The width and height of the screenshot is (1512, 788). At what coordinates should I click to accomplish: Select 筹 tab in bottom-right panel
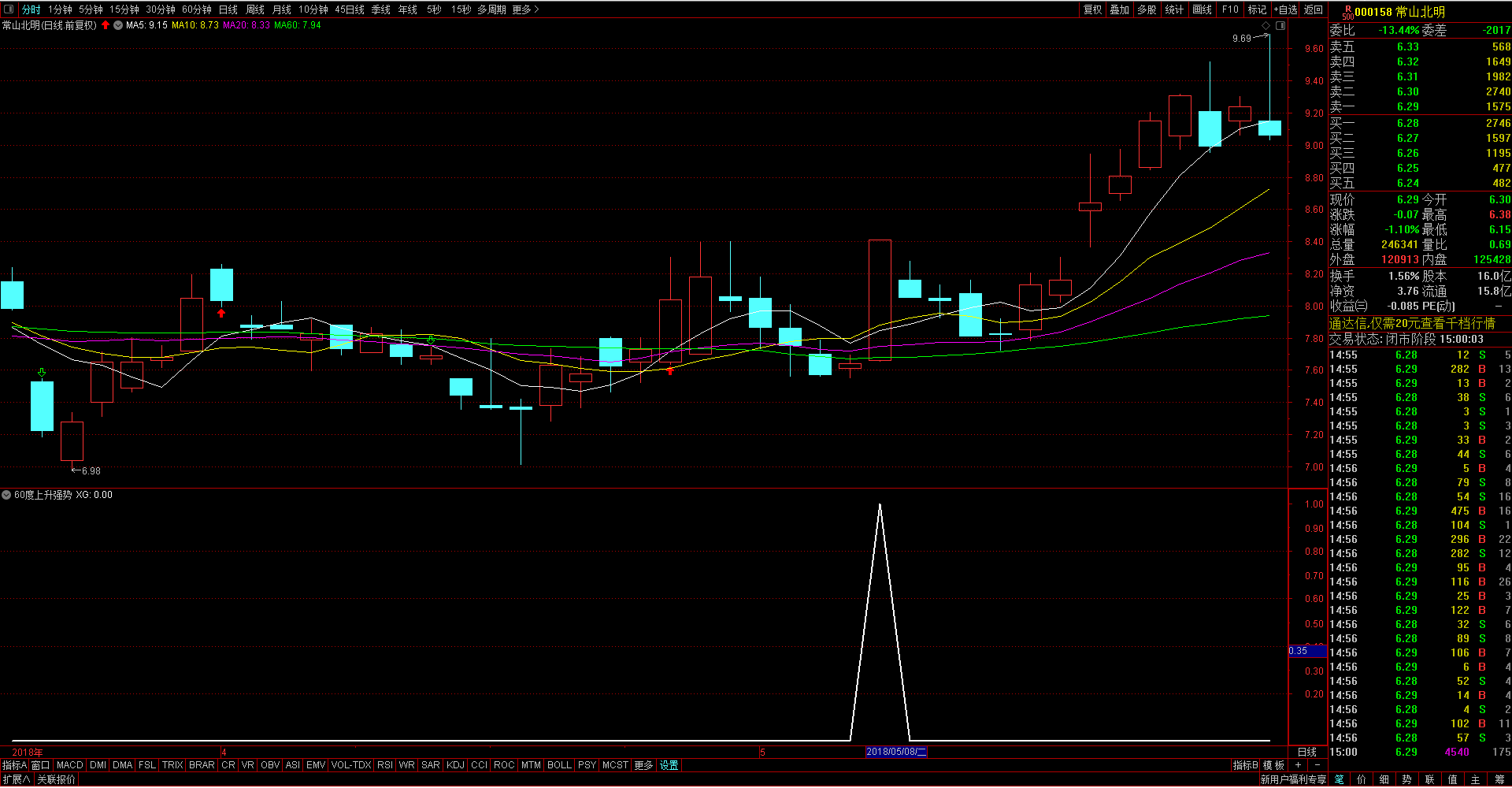[x=1499, y=779]
